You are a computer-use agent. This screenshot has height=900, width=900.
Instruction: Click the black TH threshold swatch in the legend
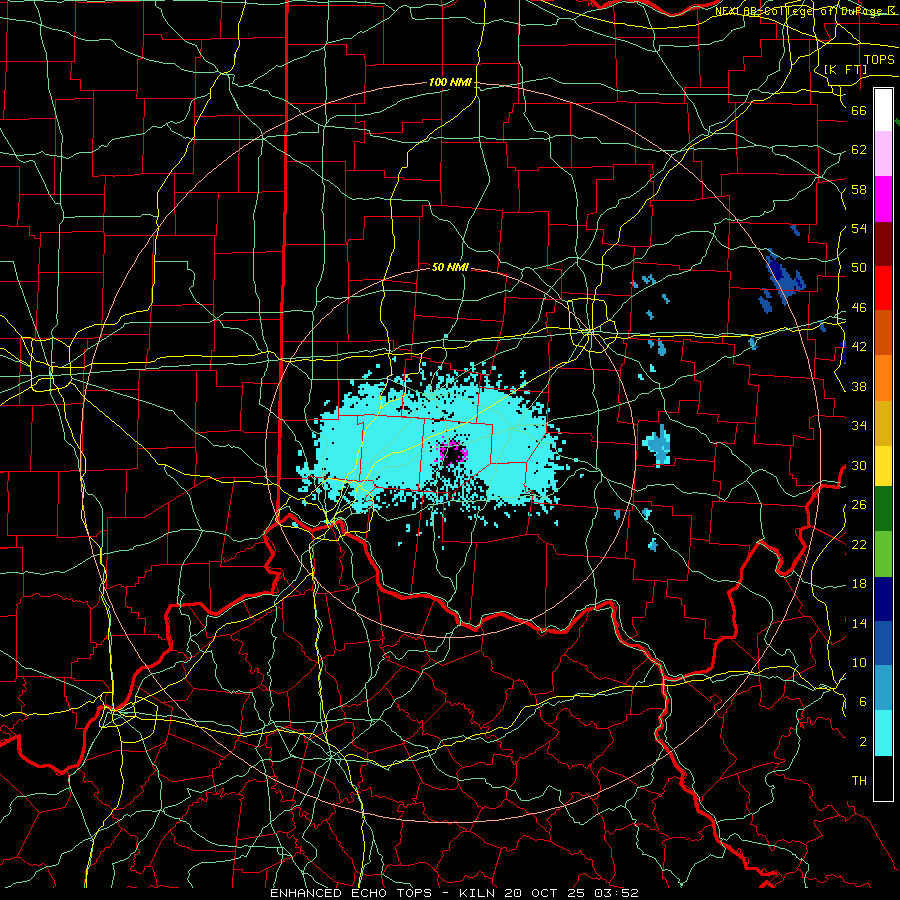pos(883,778)
